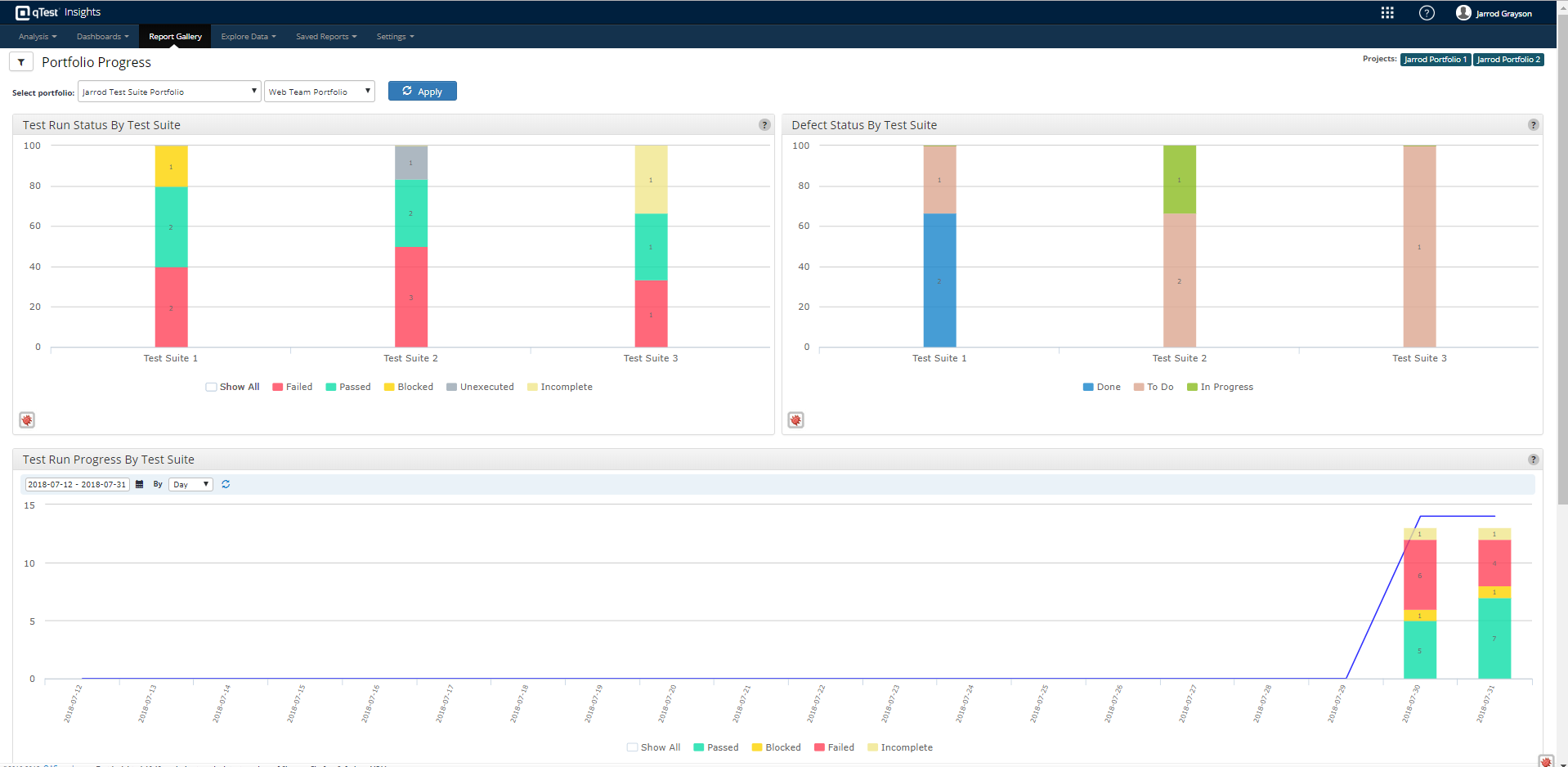Open help for Defect Status By Test Suite

[1533, 125]
